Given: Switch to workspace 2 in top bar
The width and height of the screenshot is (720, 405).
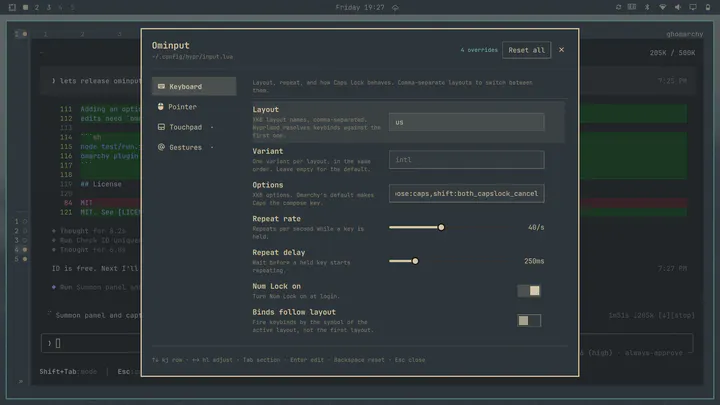Looking at the screenshot, I should (37, 7).
